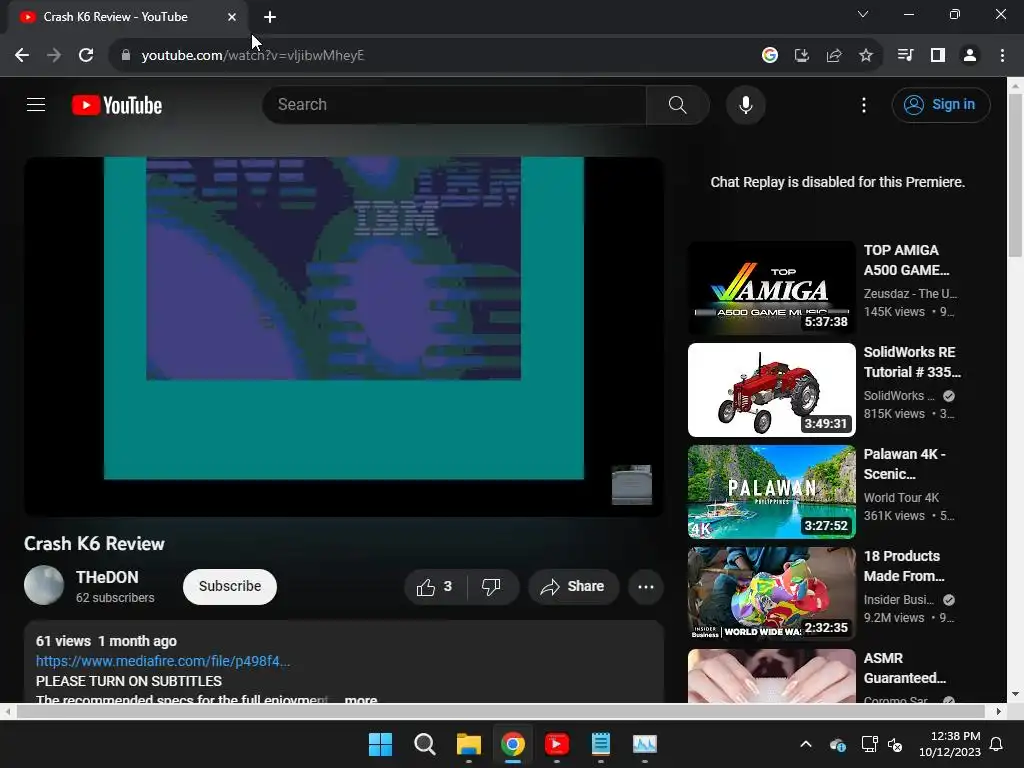View site information via the lock icon
Viewport: 1024px width, 768px height.
[125, 56]
